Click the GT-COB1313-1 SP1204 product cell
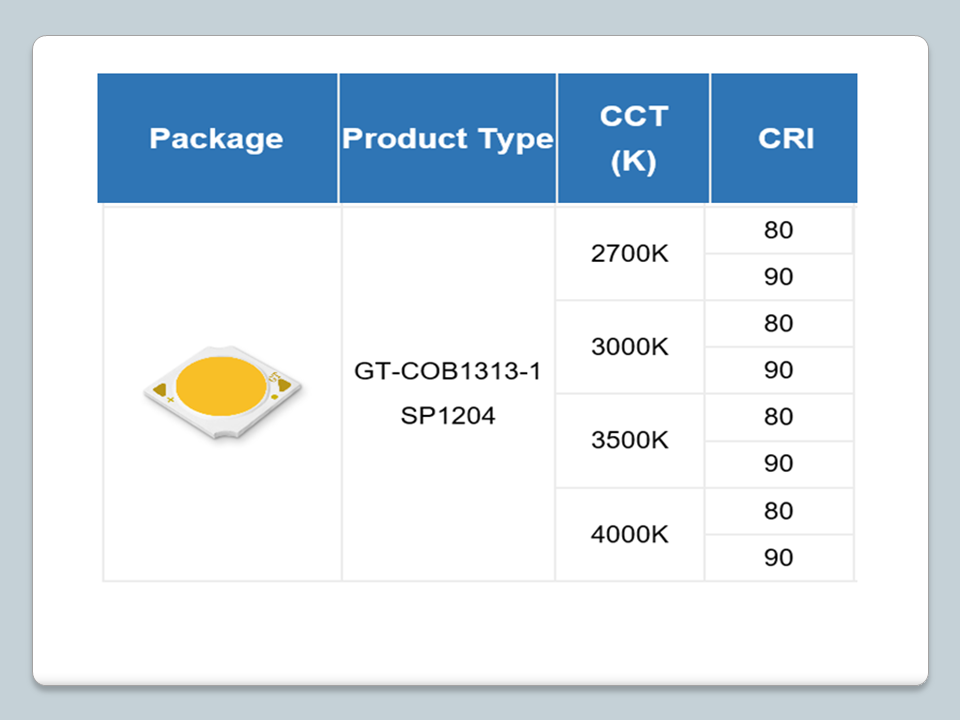Viewport: 960px width, 720px height. (447, 394)
